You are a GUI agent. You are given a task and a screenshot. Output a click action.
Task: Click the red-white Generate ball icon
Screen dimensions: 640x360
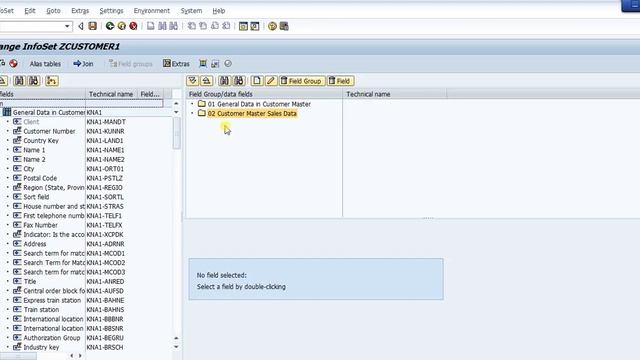tap(13, 63)
